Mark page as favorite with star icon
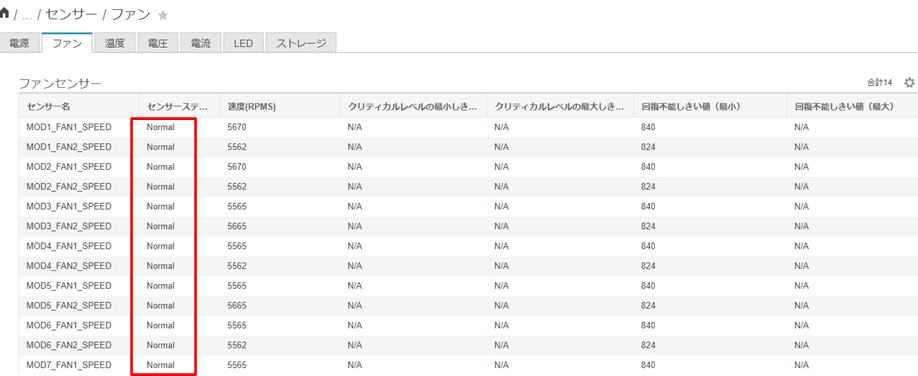Screen dimensions: 918x376 tap(163, 15)
